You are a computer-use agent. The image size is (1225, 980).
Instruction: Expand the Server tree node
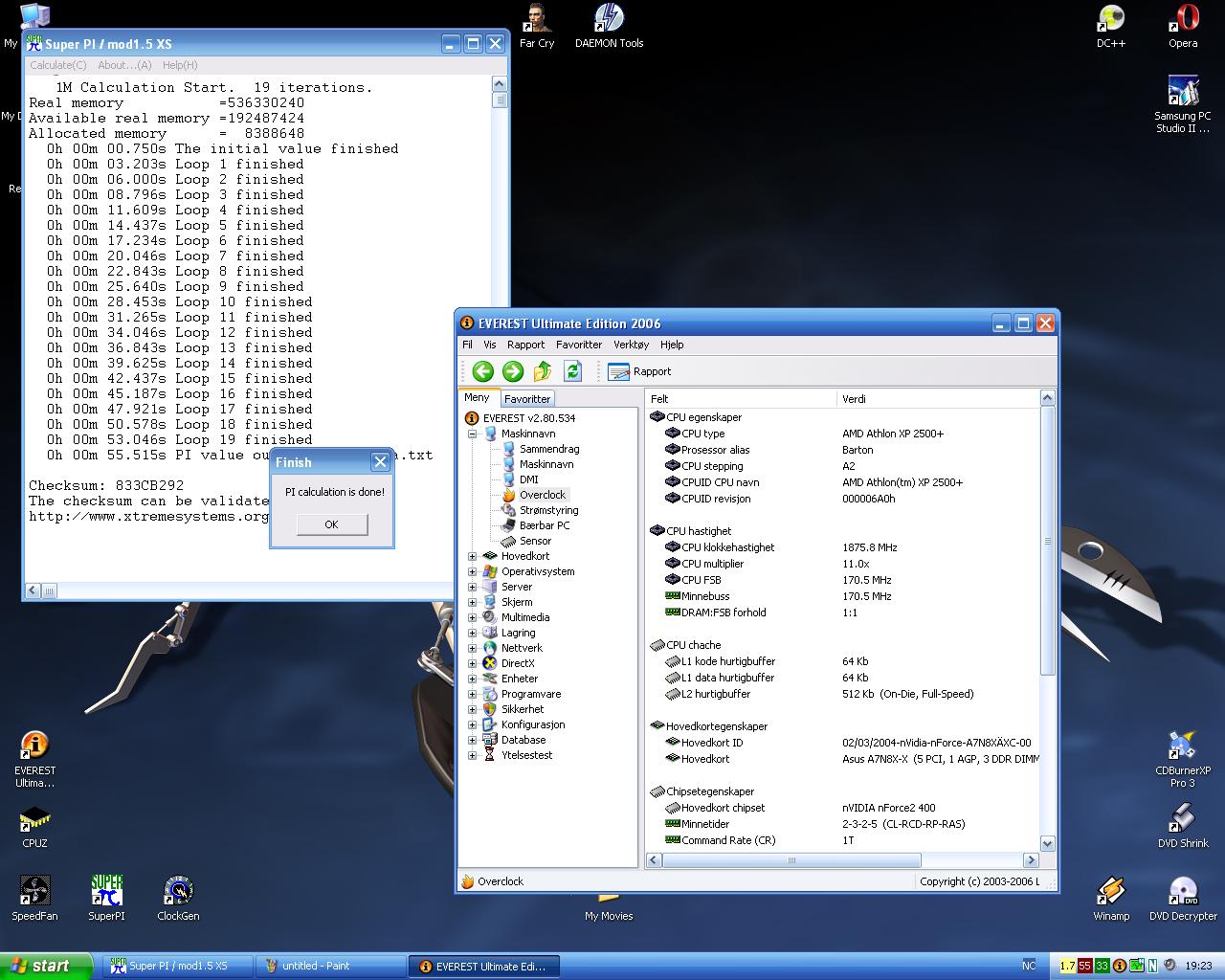(x=472, y=587)
